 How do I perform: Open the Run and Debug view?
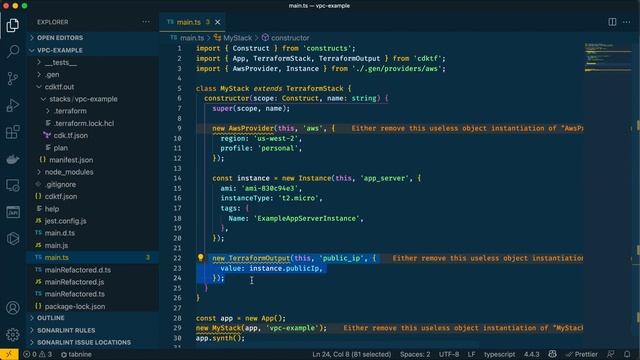pos(13,105)
